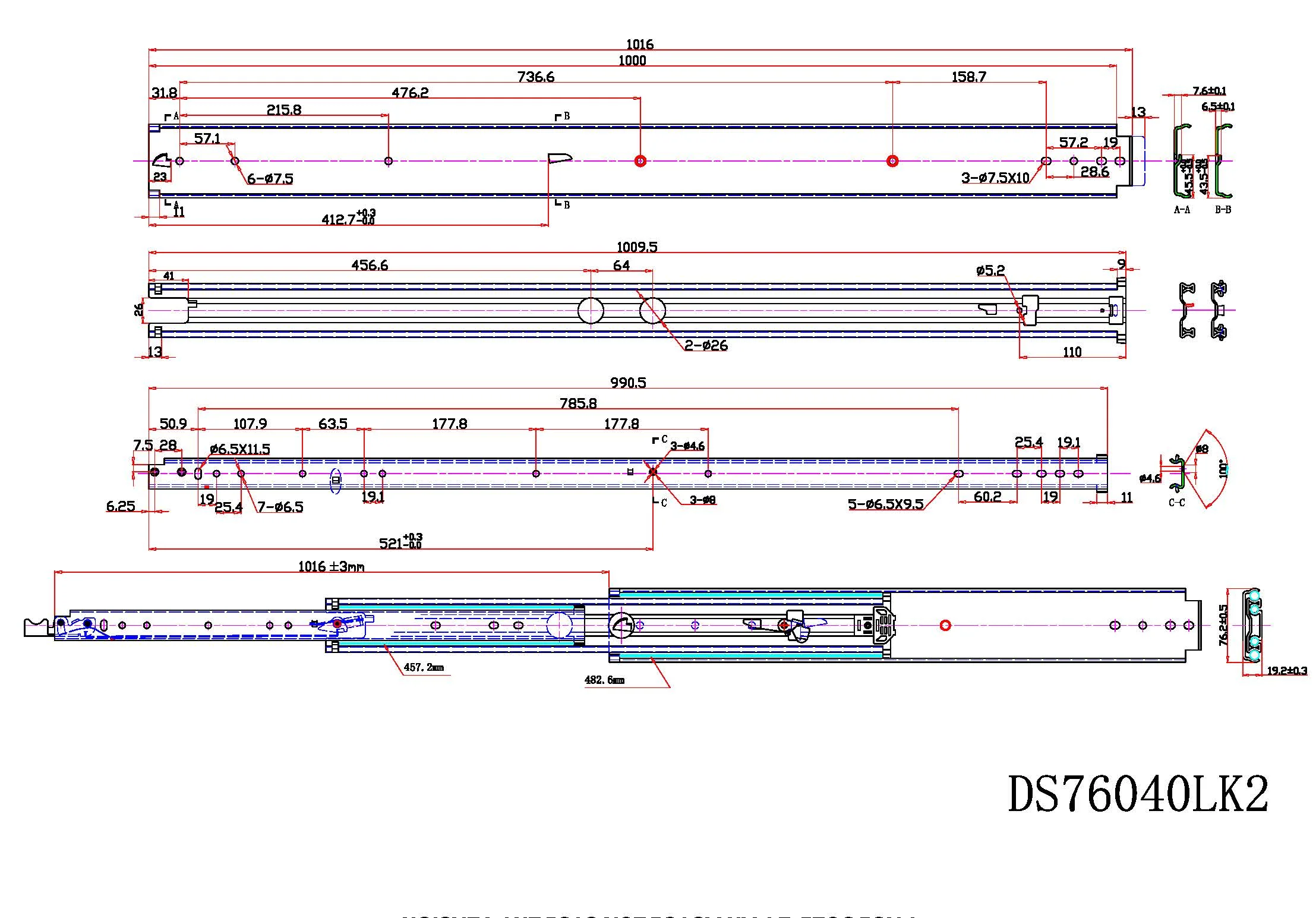
Task: Click the ø5.2 diameter callout
Action: [x=990, y=270]
